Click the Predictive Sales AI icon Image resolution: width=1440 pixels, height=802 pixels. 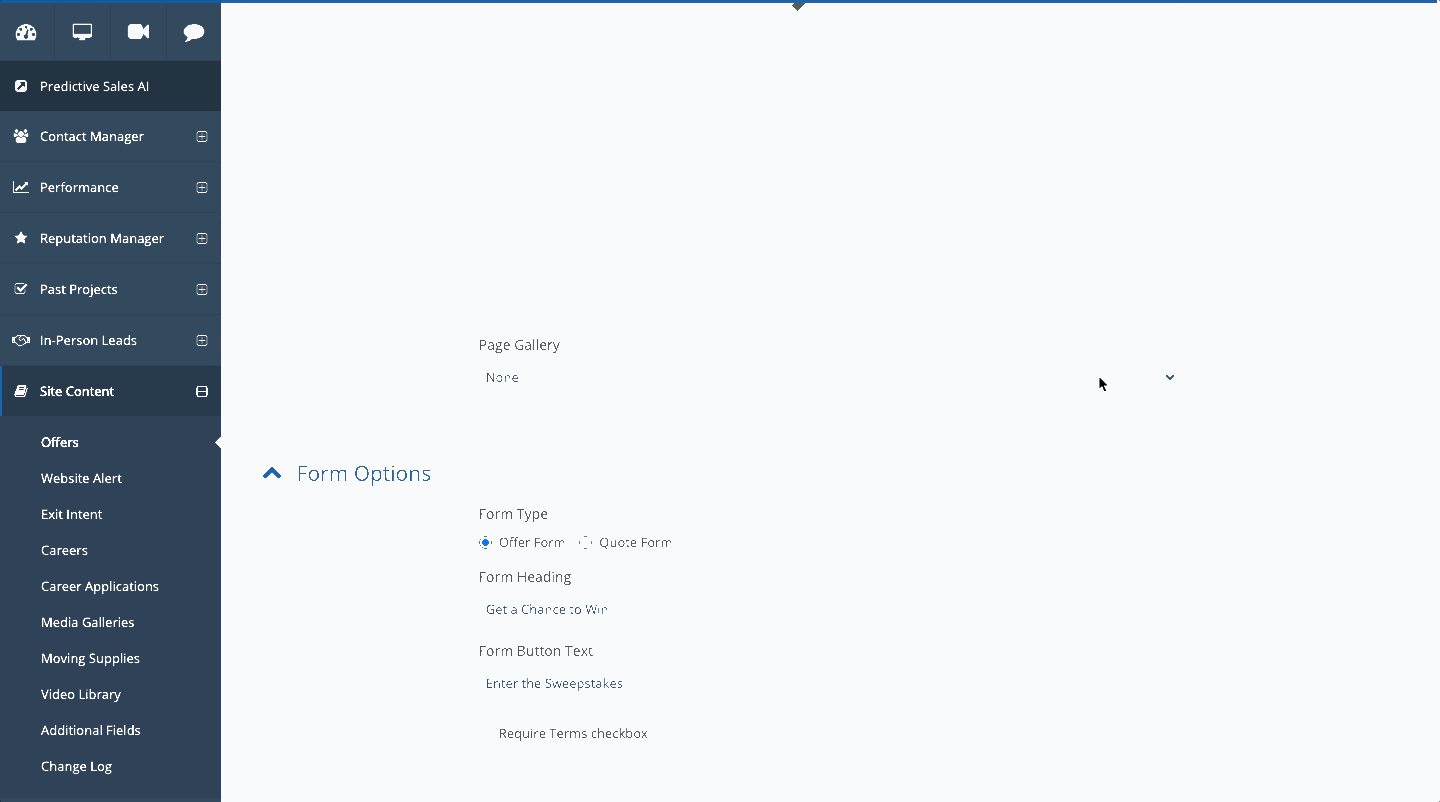coord(21,87)
